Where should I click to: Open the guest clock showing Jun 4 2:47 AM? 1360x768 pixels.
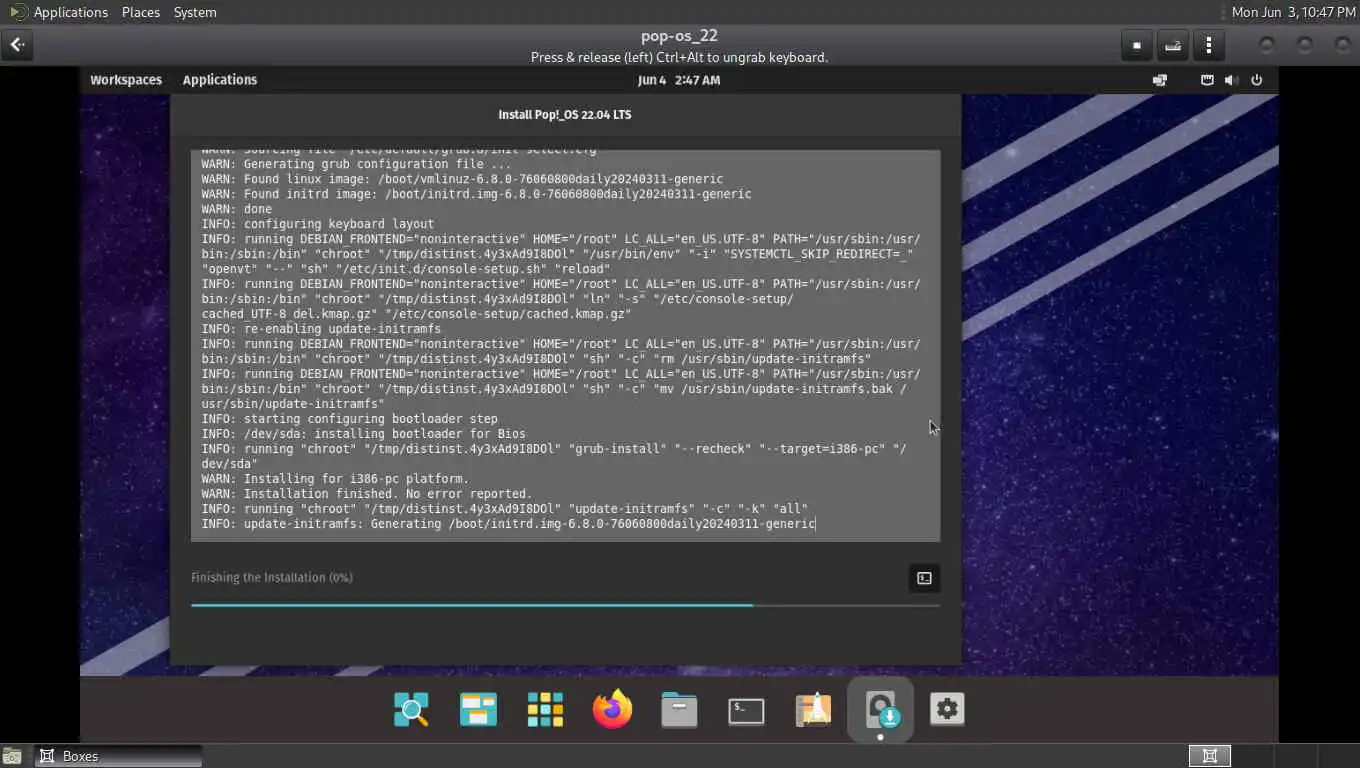679,80
